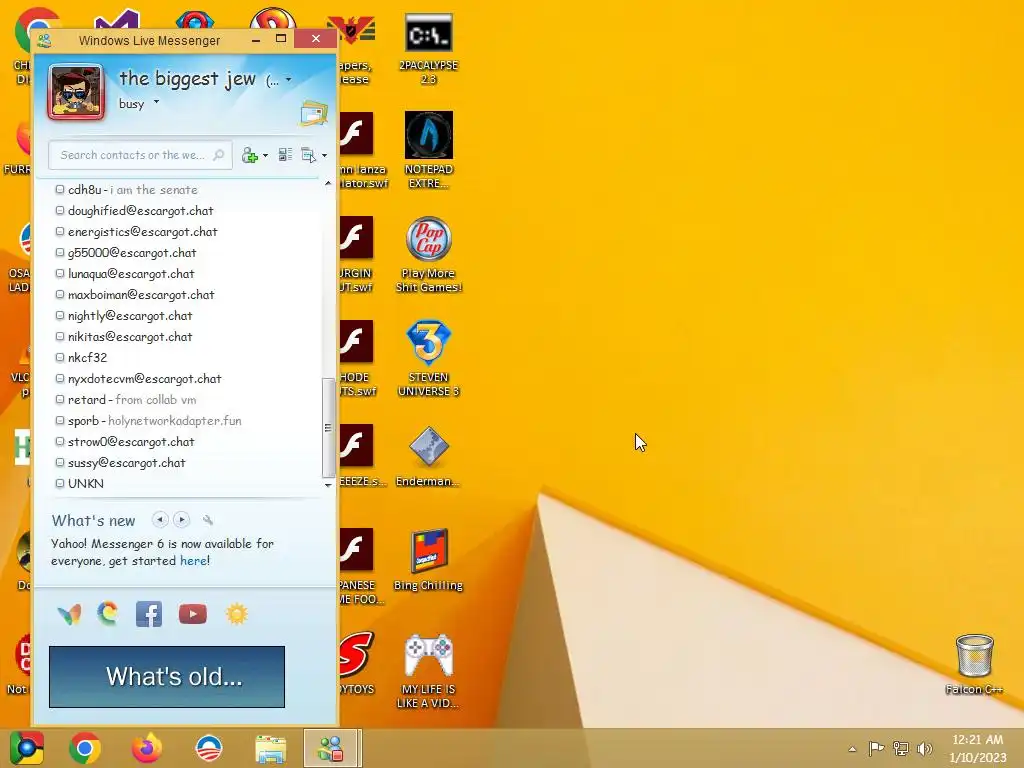Click the contact list scrollbar thumb
Screen dimensions: 1024x768
328,428
